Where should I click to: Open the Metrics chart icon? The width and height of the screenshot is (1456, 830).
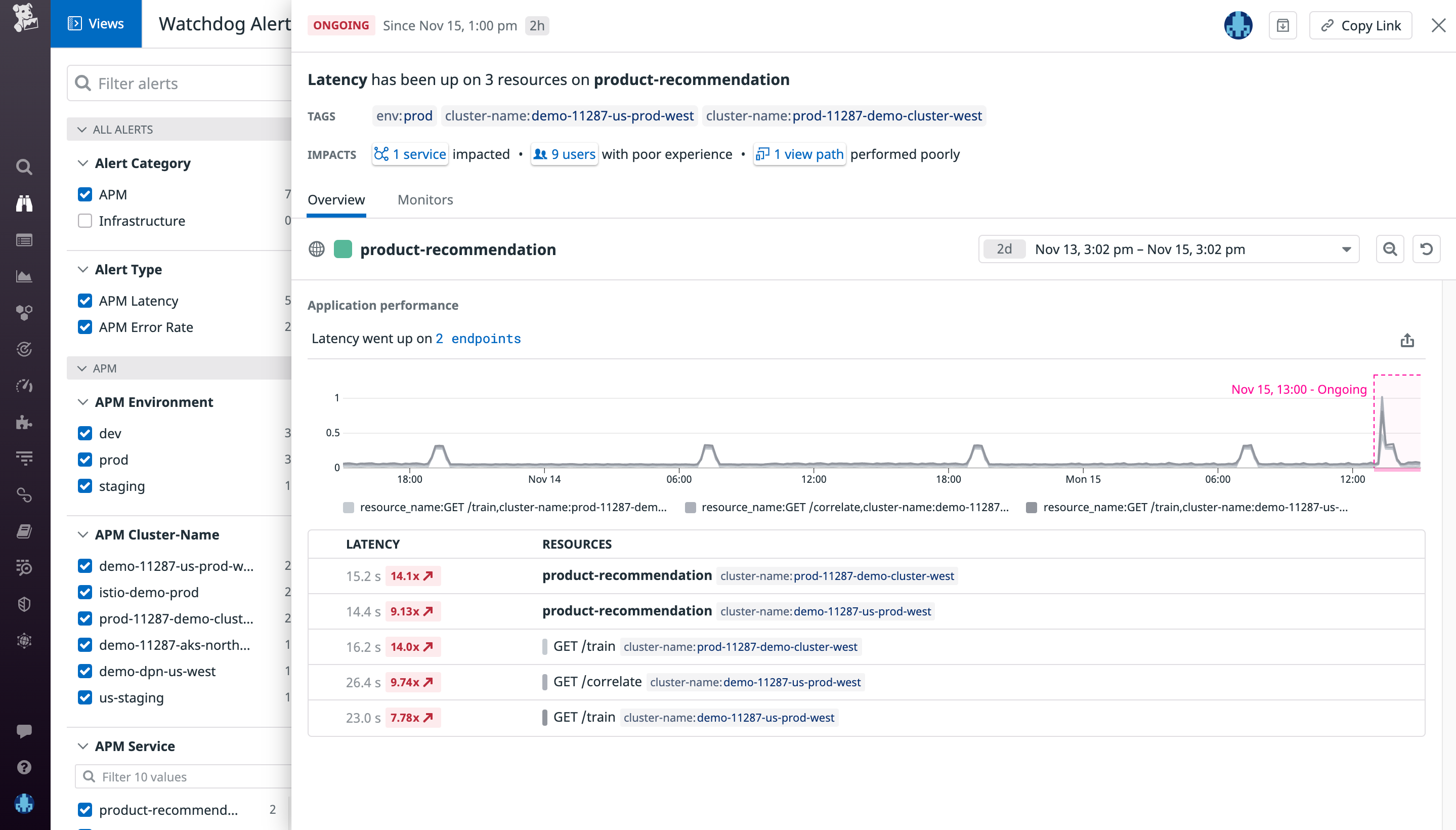tap(24, 276)
